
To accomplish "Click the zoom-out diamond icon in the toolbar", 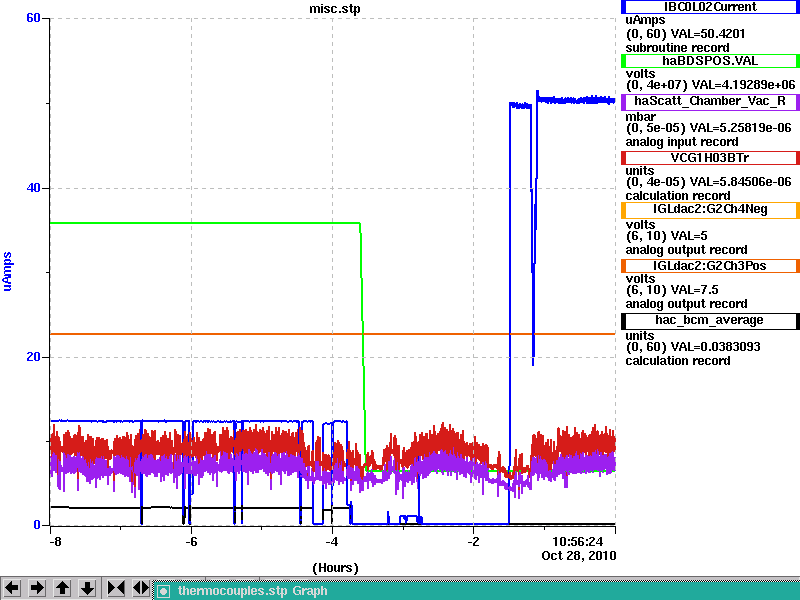I will coord(141,588).
